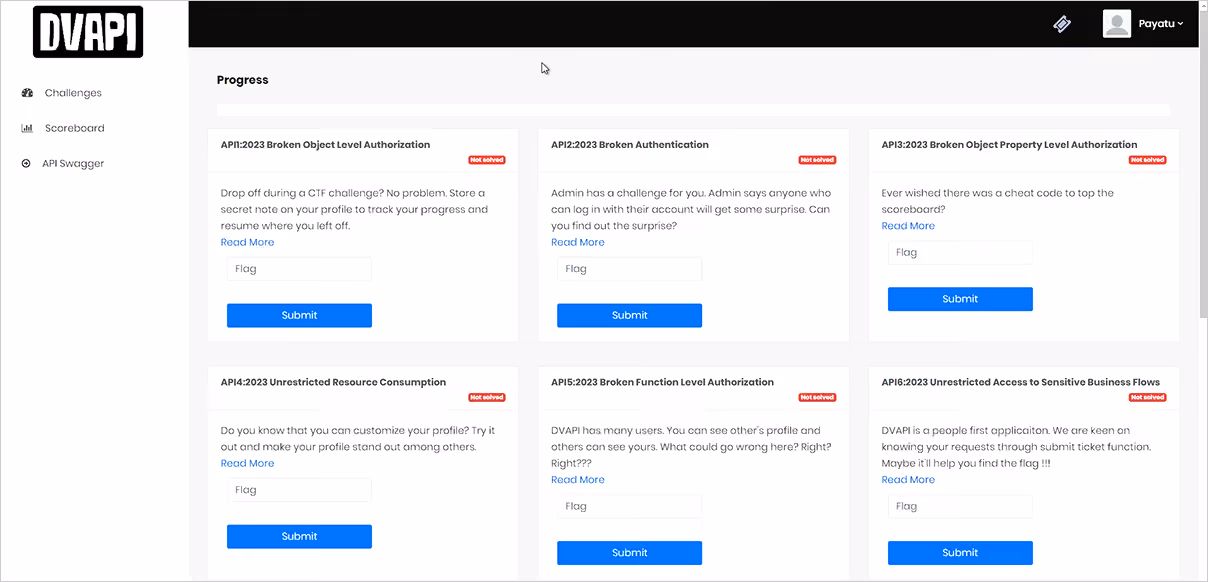Open Challenges in the sidebar
Viewport: 1208px width, 582px height.
pos(73,93)
